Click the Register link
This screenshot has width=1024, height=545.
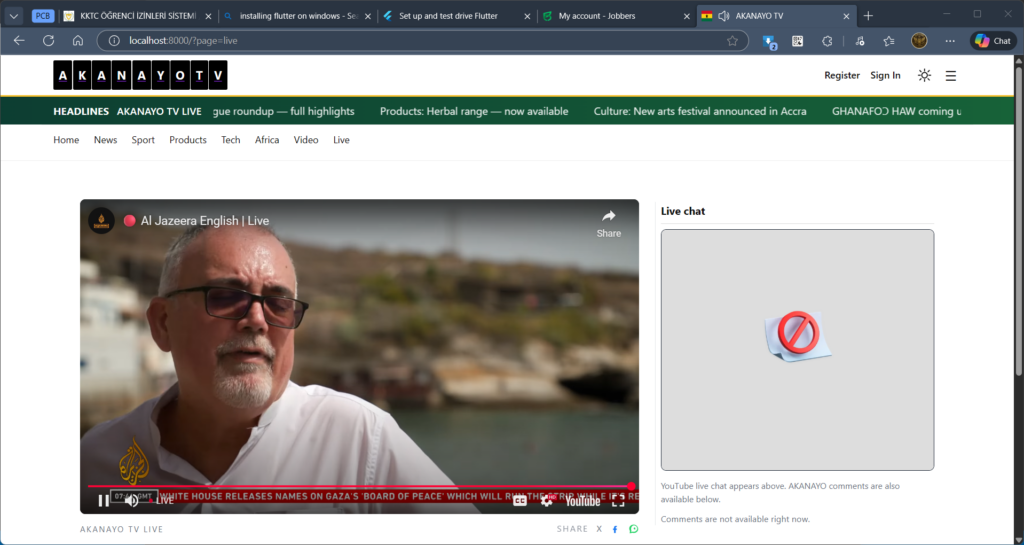coord(842,75)
